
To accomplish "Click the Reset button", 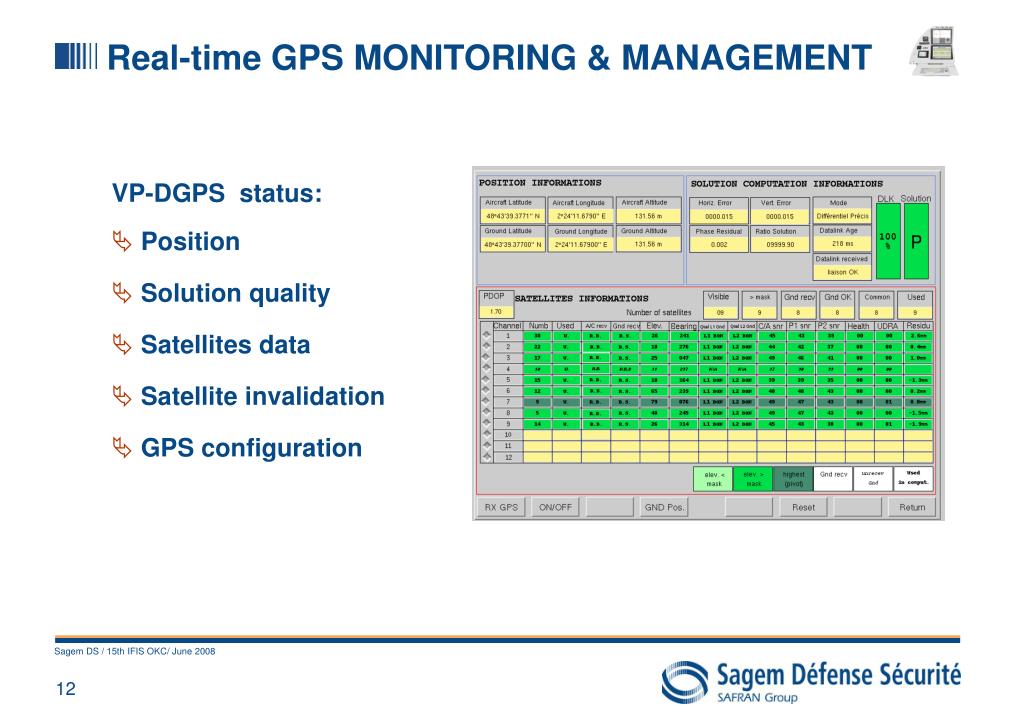I will (x=803, y=507).
